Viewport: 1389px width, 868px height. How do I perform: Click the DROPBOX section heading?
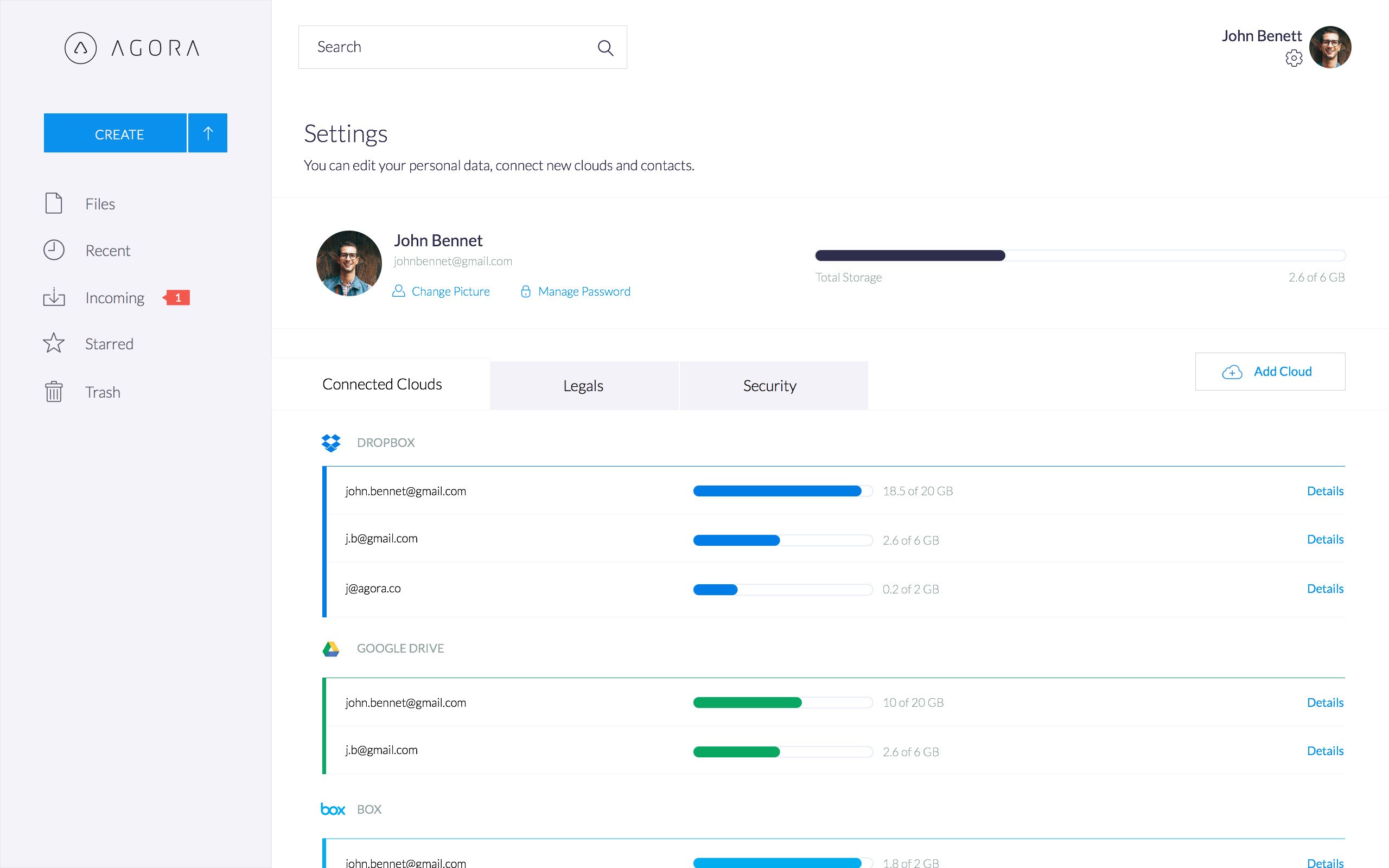click(x=386, y=443)
